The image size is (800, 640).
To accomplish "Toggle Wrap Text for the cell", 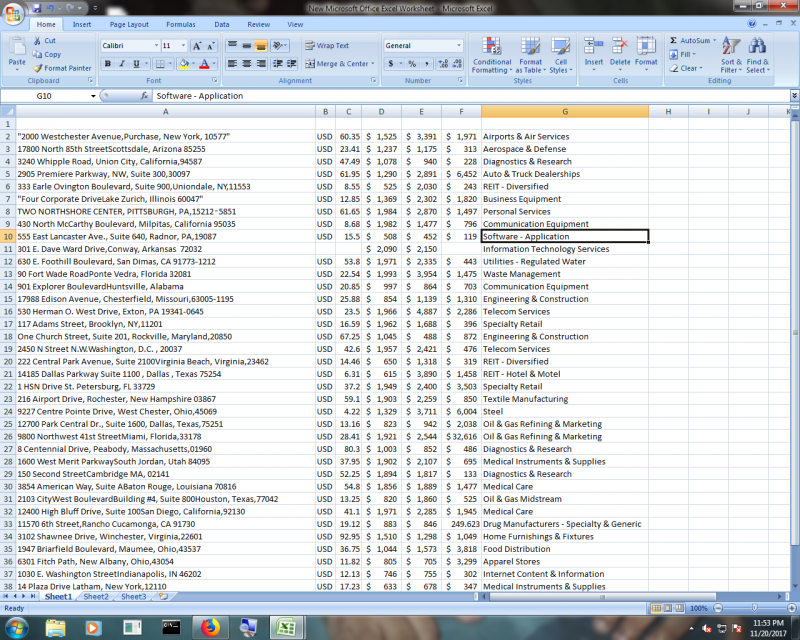I will tap(327, 45).
